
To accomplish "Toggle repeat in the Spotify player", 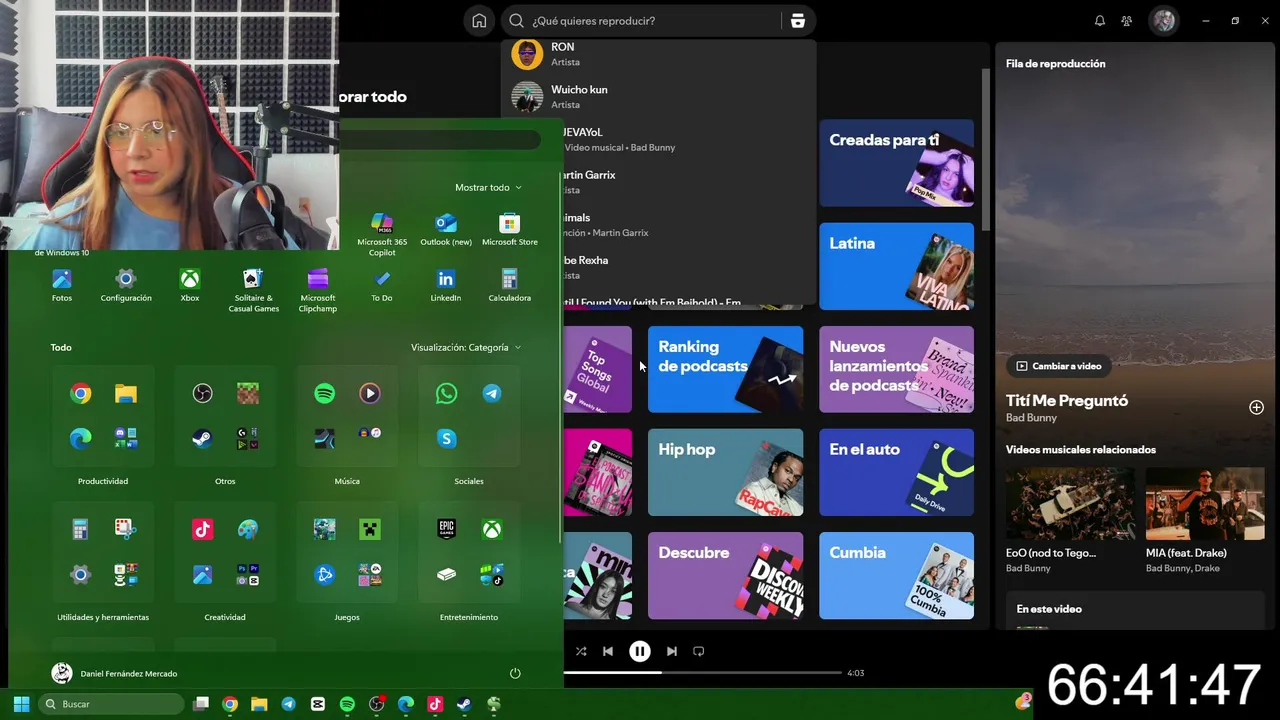I will pos(699,651).
